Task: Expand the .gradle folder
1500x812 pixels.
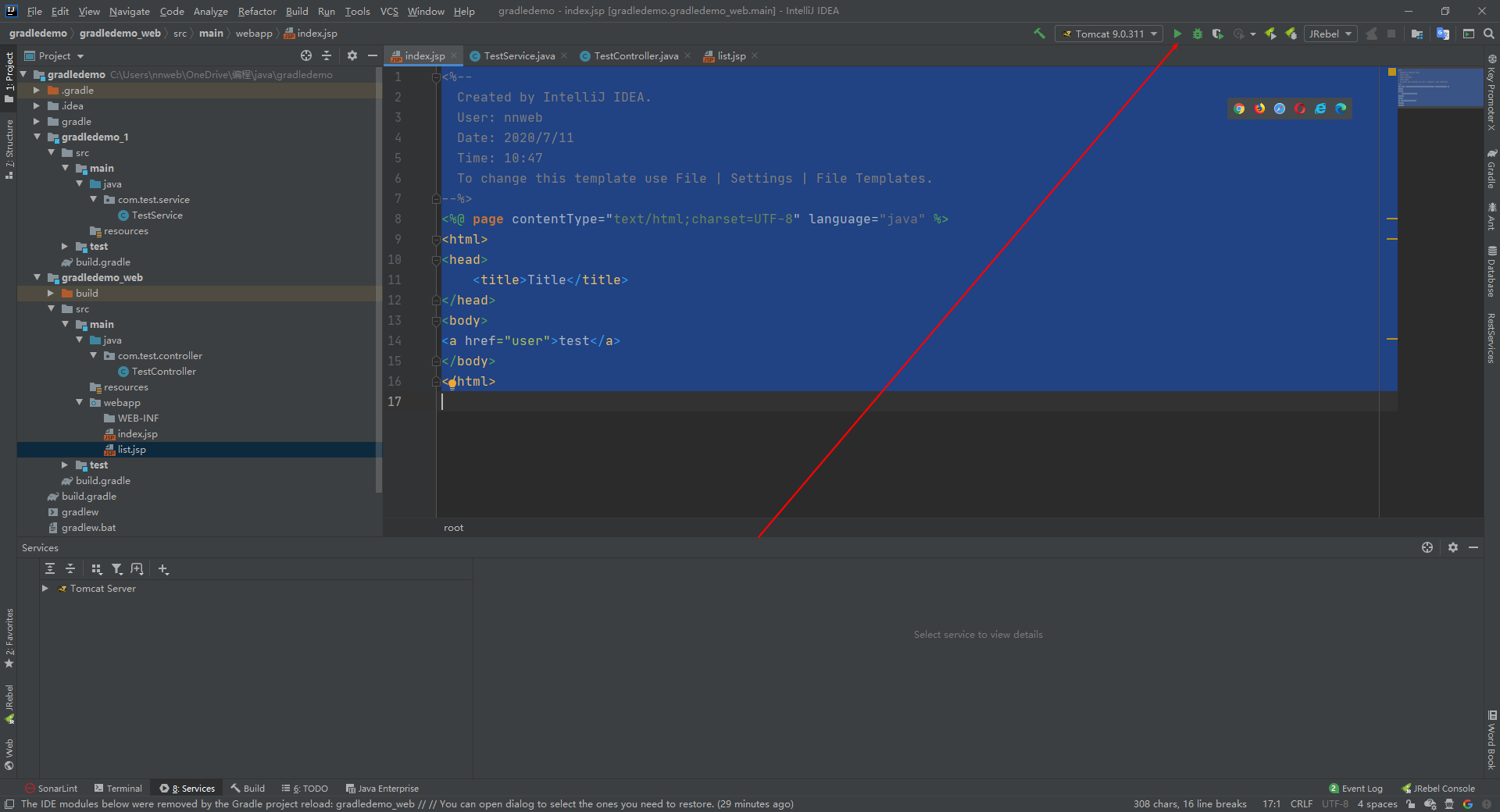Action: click(36, 91)
